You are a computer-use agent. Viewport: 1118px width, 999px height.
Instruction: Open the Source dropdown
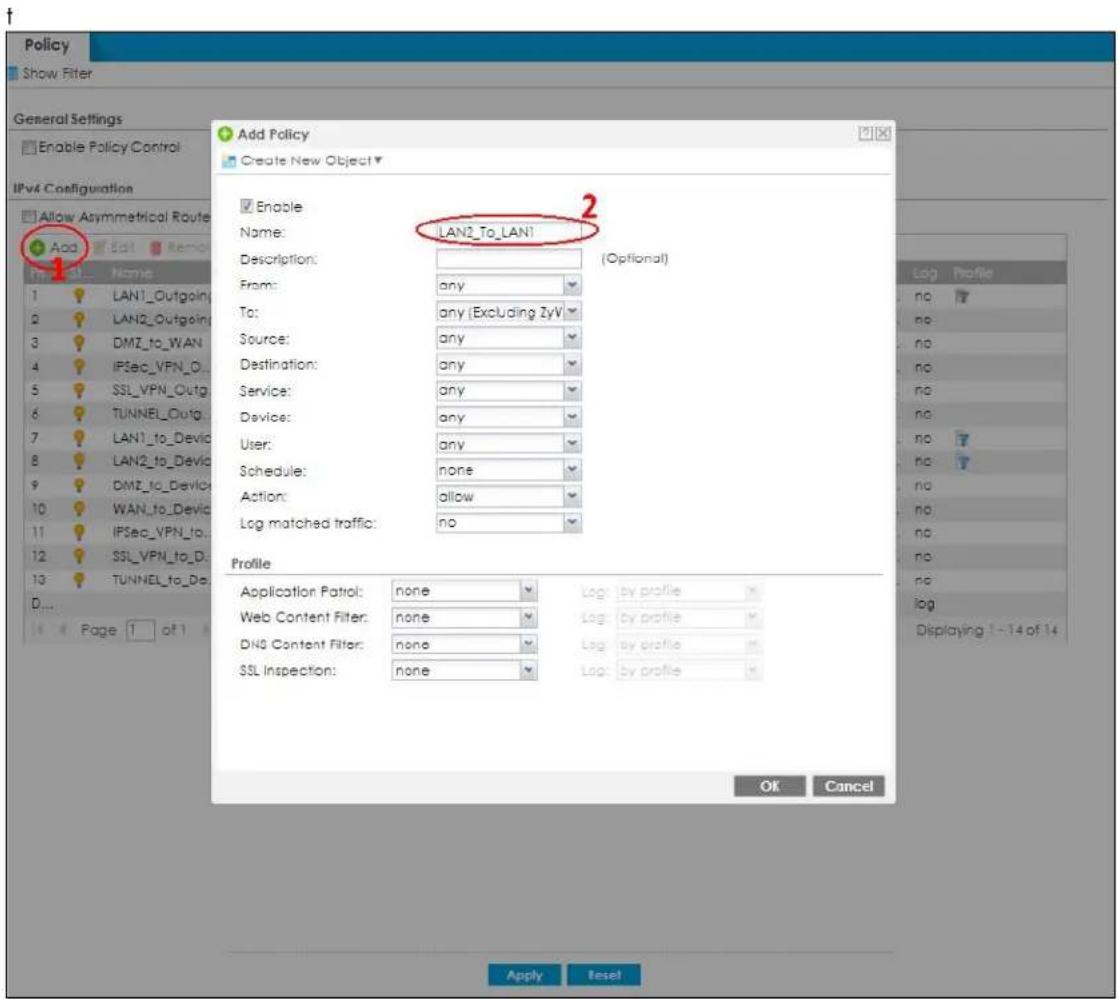coord(572,338)
